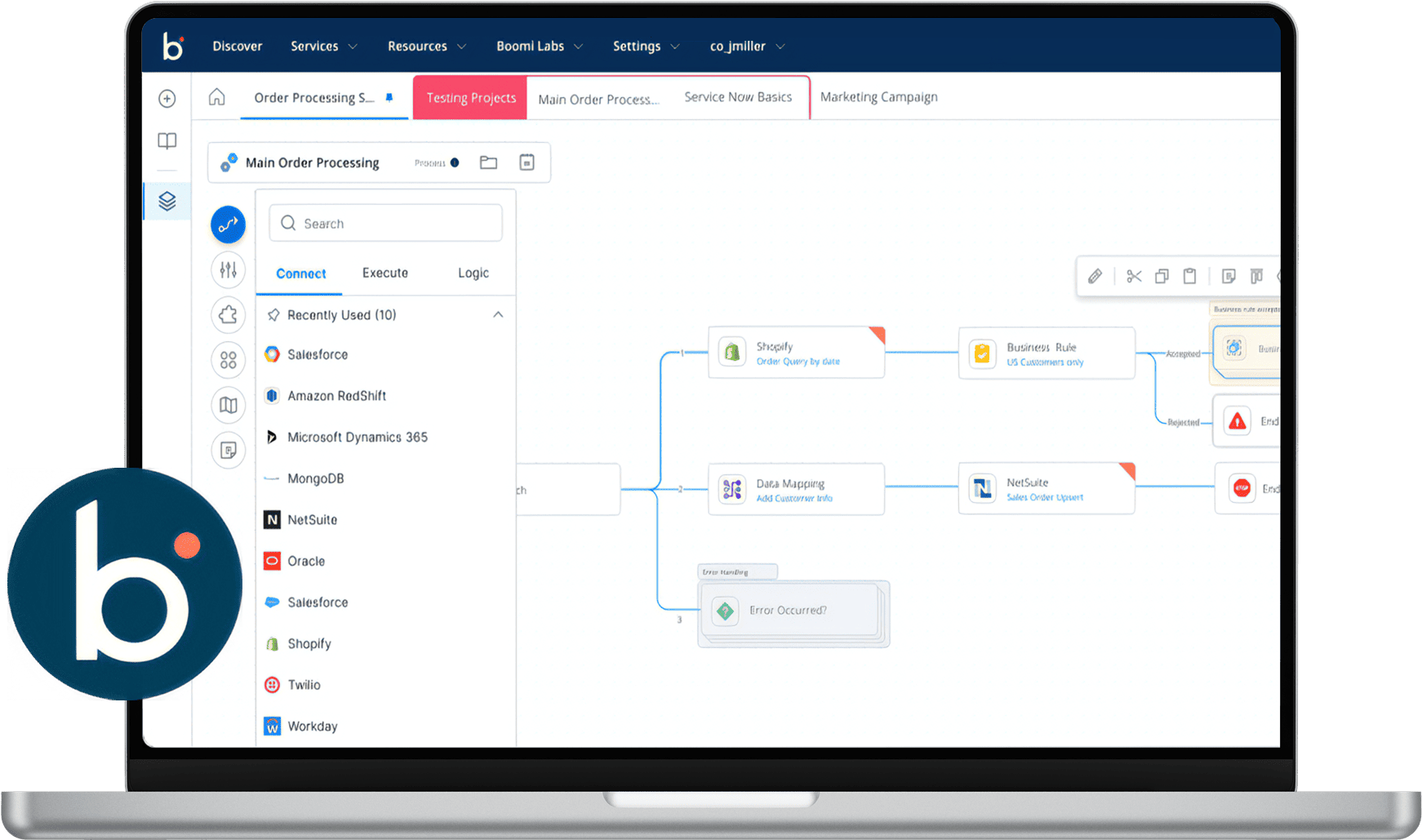Click the plus icon in left sidebar
The height and width of the screenshot is (840, 1422).
167,99
